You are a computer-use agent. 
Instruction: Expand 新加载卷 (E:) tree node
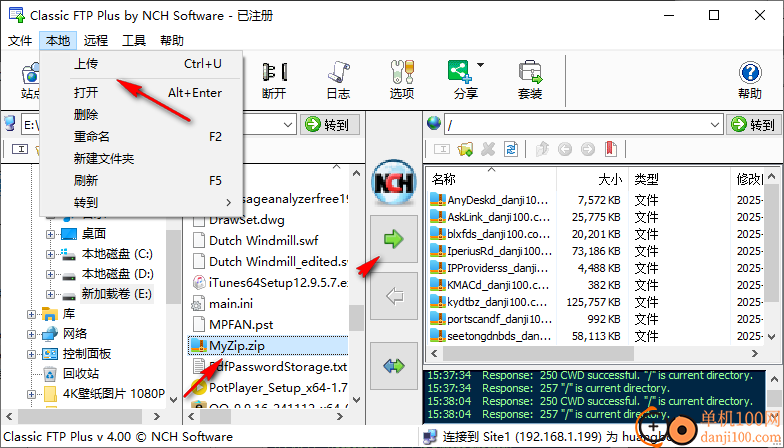coord(50,294)
